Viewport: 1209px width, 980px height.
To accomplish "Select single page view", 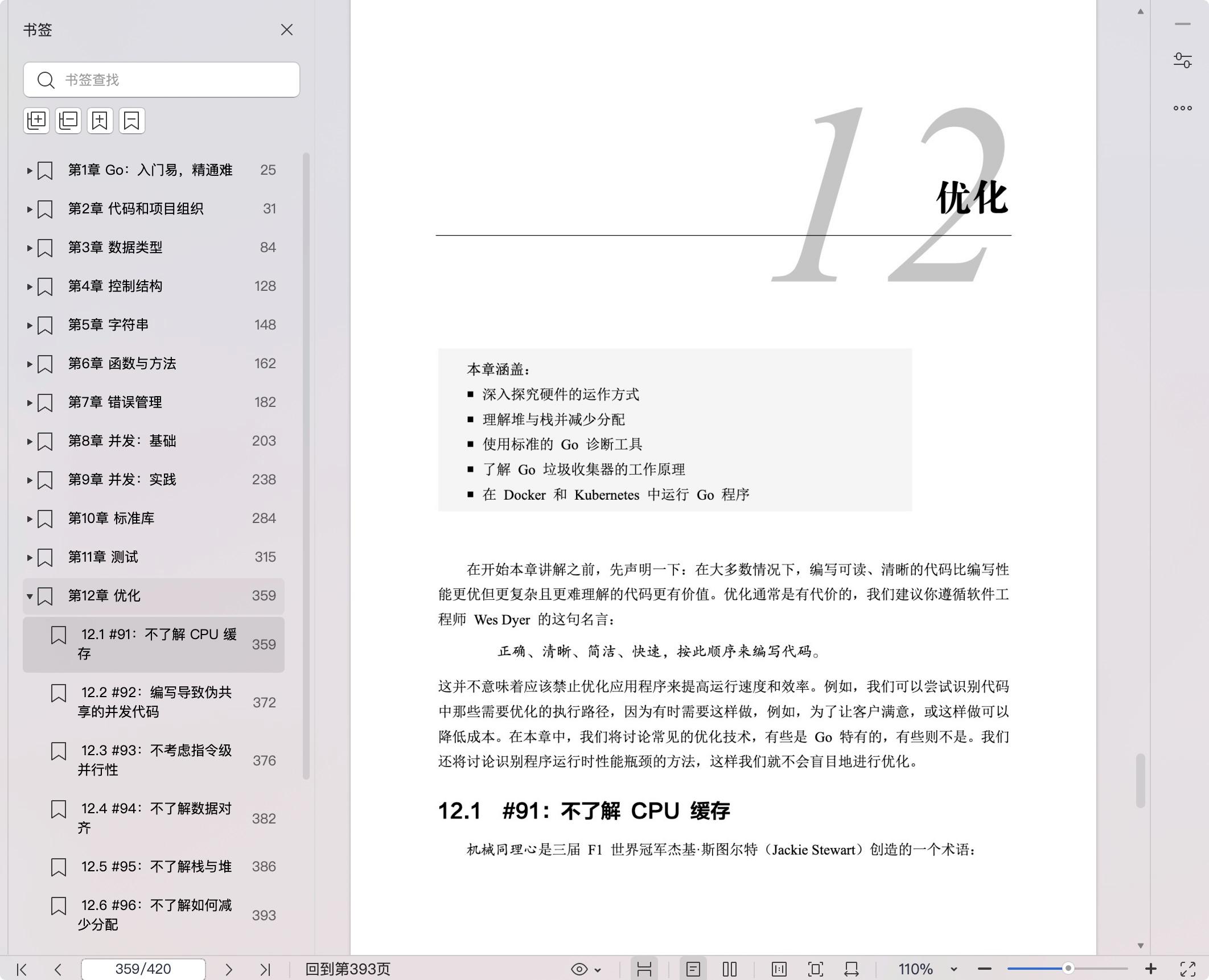I will [x=693, y=969].
